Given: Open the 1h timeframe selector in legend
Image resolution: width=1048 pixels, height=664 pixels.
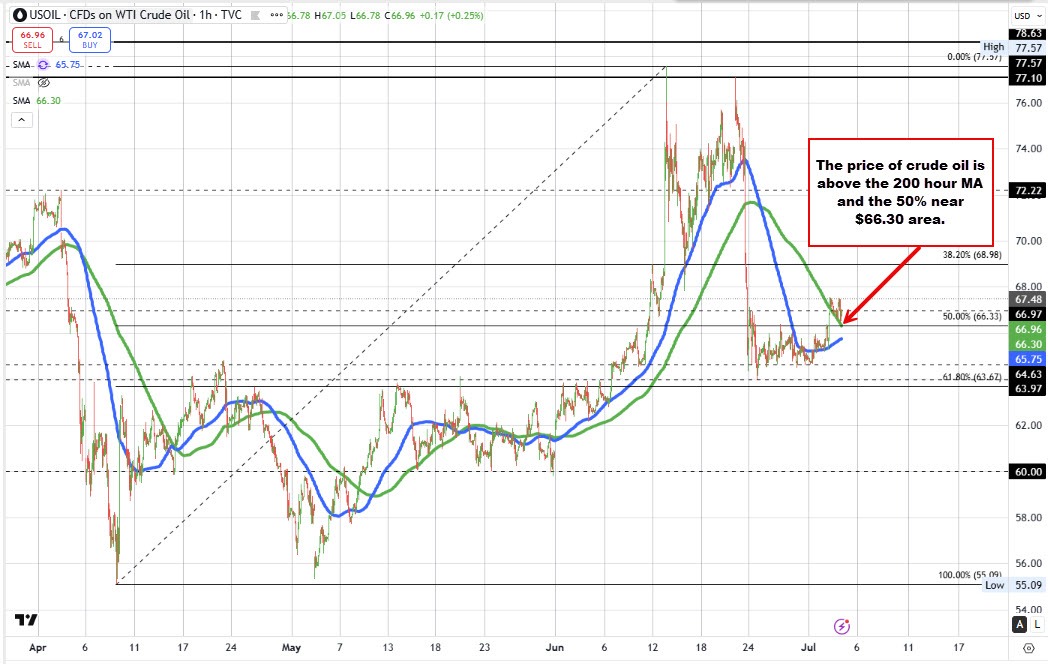Looking at the screenshot, I should (x=203, y=15).
